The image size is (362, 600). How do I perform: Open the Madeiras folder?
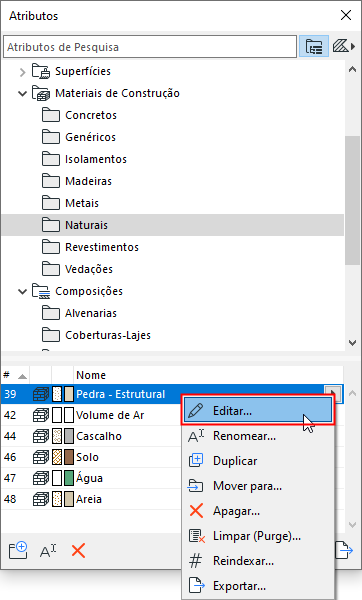(88, 181)
